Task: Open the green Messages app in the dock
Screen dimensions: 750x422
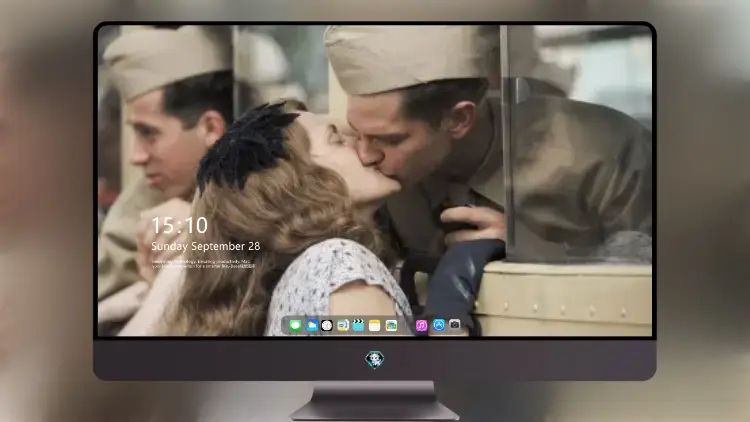Action: (295, 326)
